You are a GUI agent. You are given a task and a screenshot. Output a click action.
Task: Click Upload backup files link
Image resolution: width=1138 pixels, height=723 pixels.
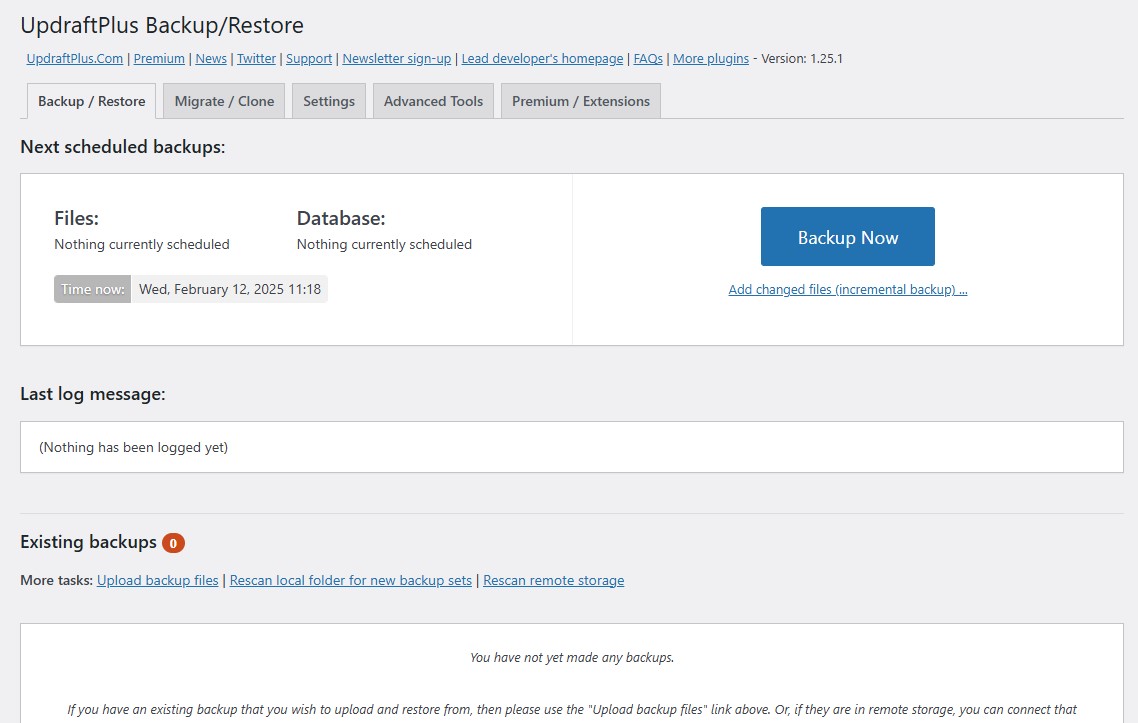157,581
